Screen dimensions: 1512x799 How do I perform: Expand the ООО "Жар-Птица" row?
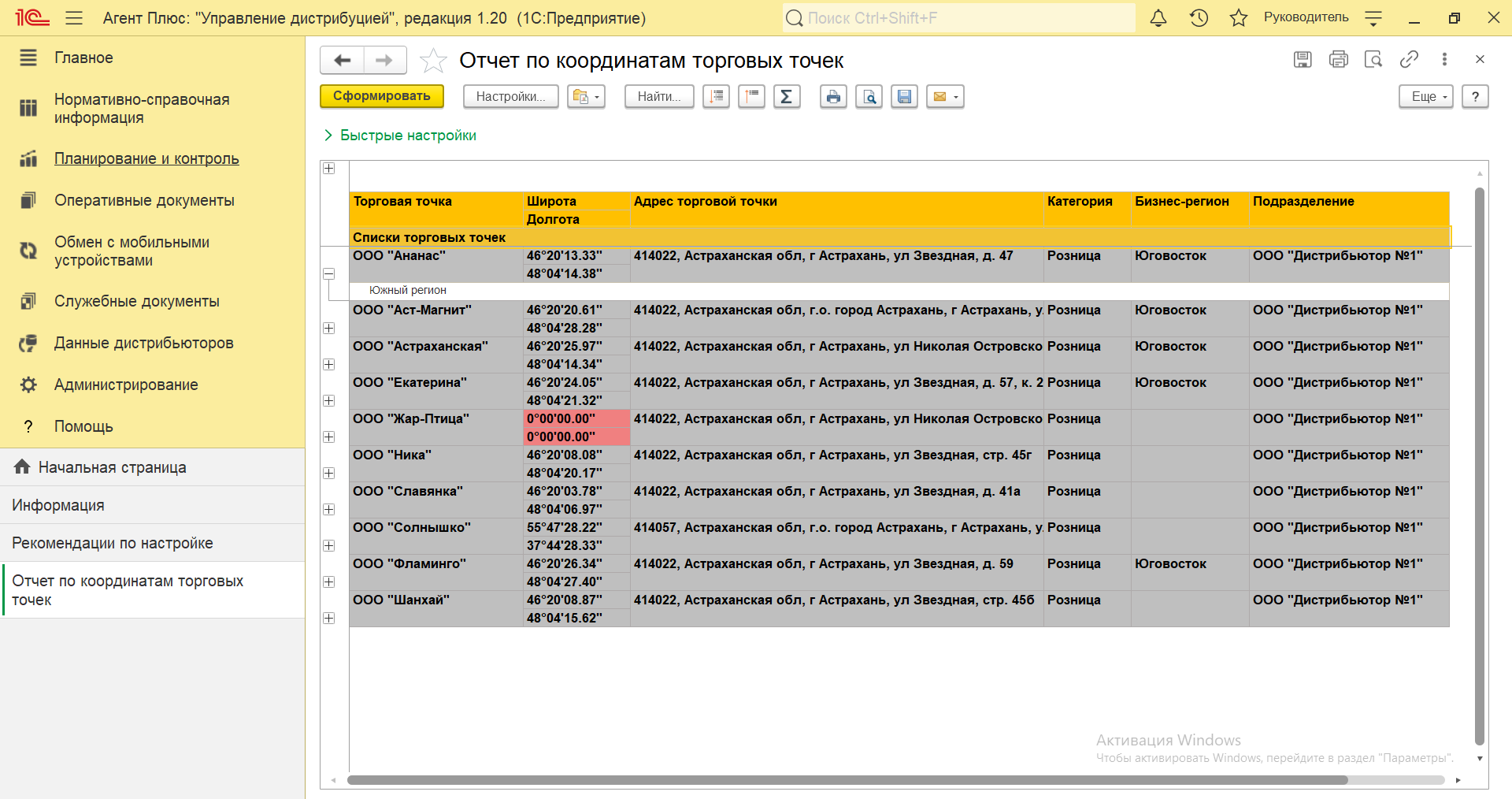coord(329,437)
